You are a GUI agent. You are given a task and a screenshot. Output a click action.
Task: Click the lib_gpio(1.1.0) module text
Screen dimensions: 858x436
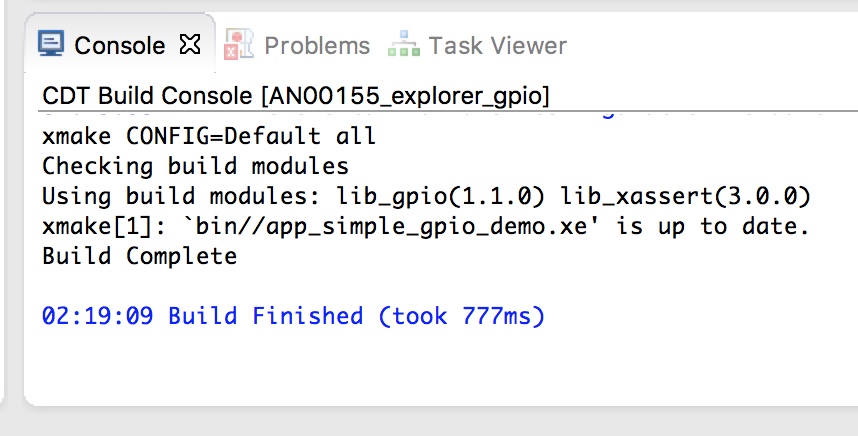441,196
